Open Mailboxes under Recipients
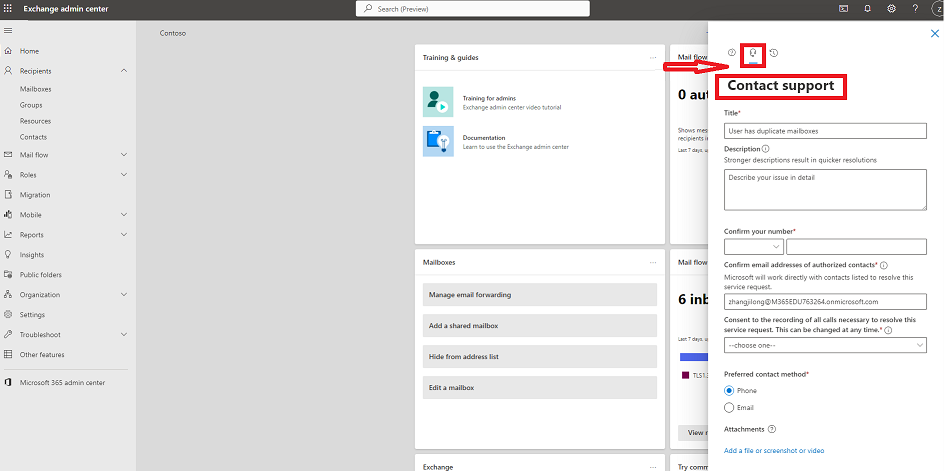This screenshot has width=946, height=472. 36,89
